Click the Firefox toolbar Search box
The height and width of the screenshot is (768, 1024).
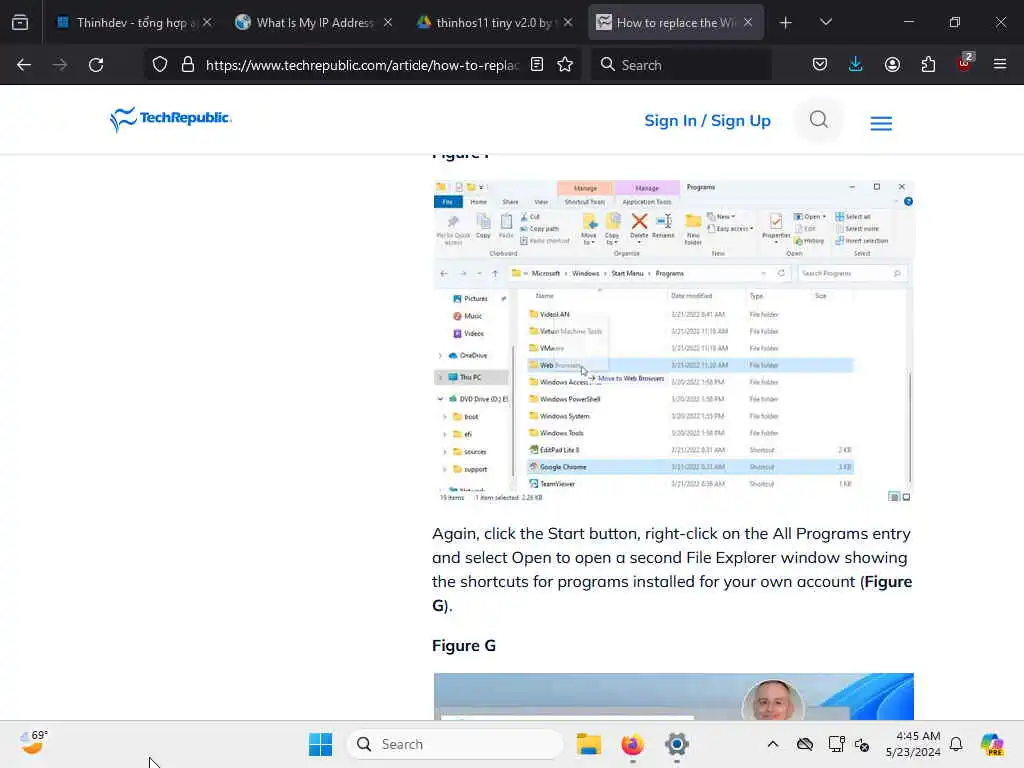[680, 65]
